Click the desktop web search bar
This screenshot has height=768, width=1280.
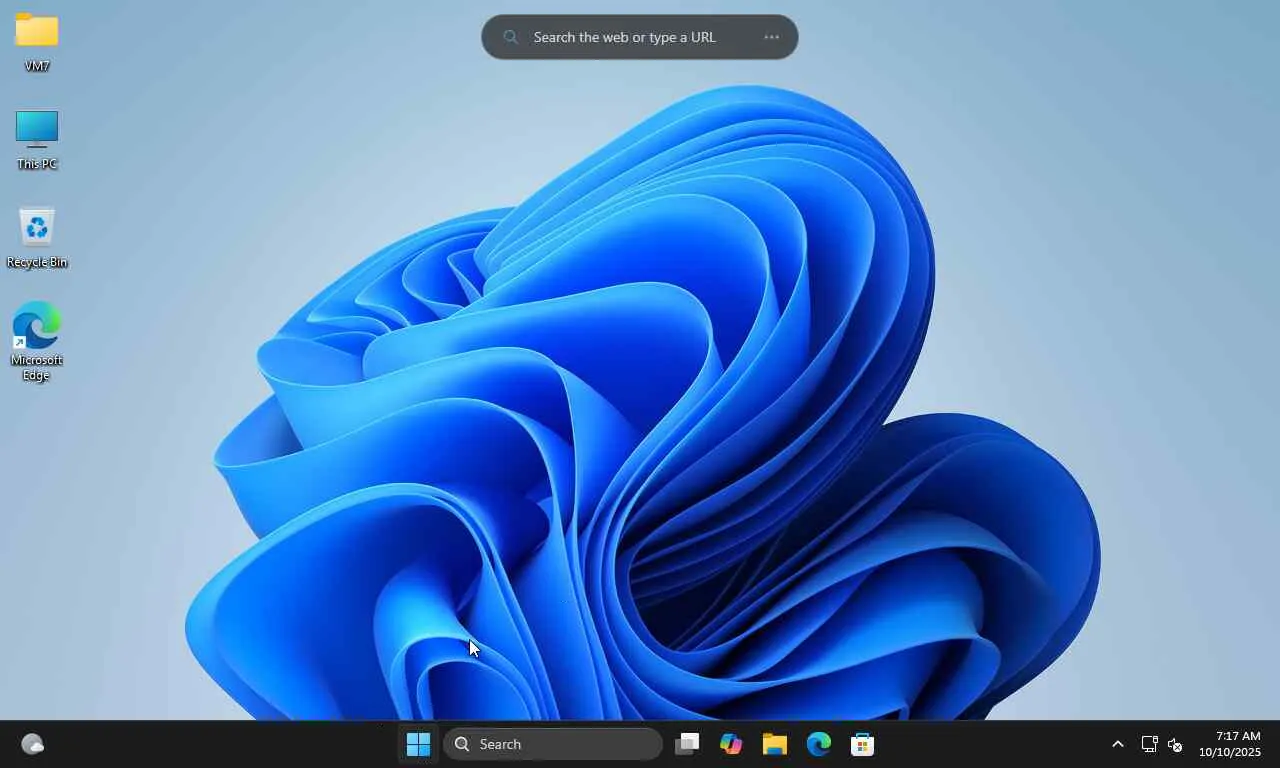(x=640, y=37)
